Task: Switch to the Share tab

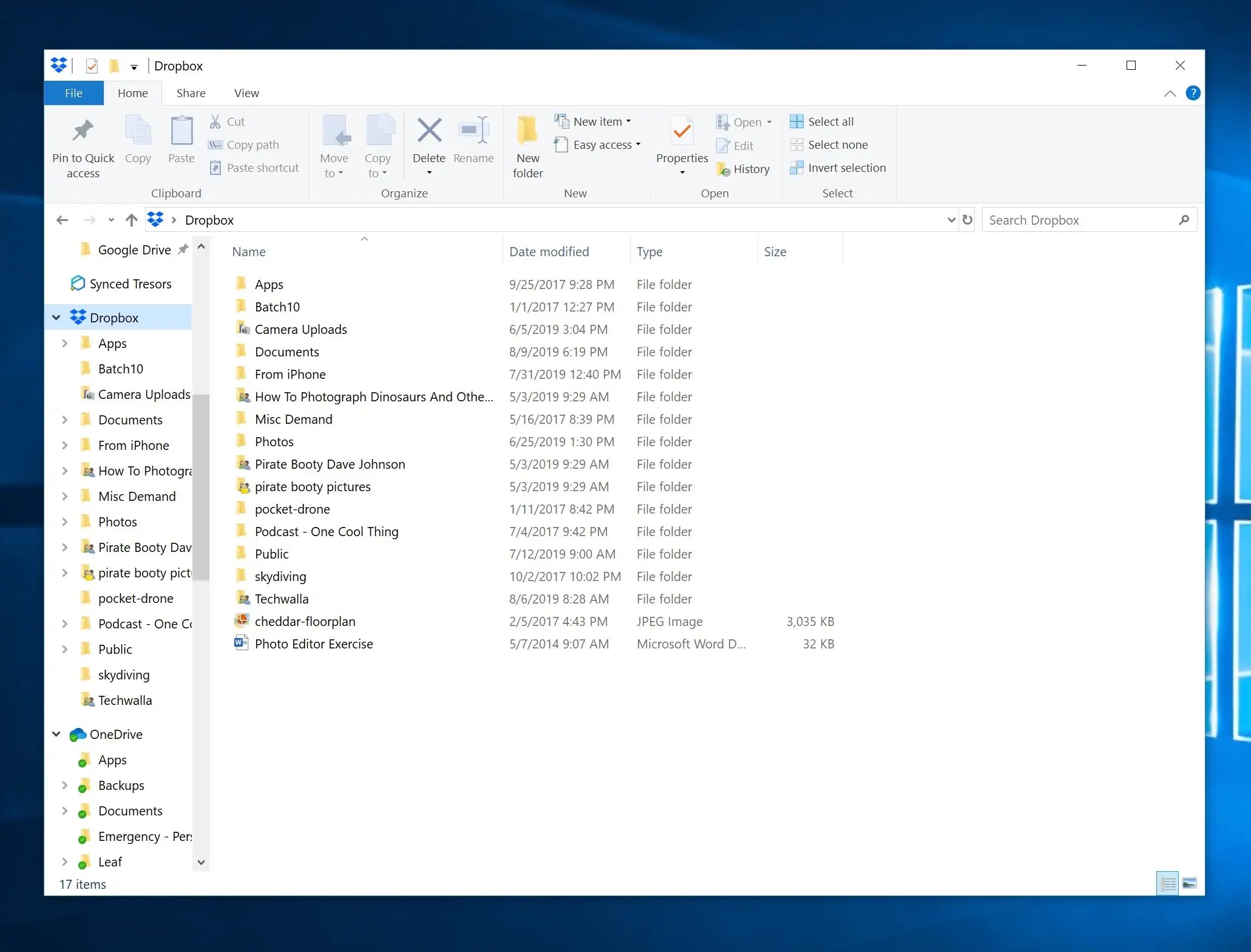Action: coord(191,93)
